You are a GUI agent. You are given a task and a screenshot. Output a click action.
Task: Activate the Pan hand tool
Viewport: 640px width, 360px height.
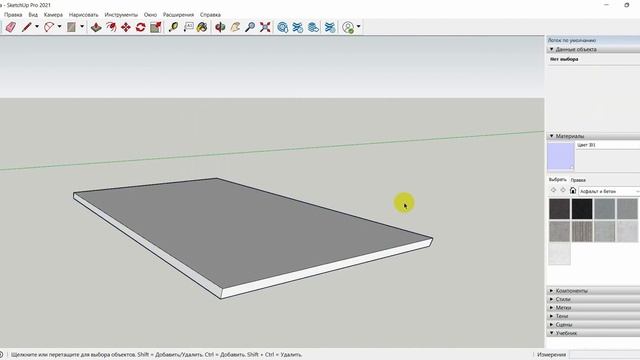coord(235,27)
